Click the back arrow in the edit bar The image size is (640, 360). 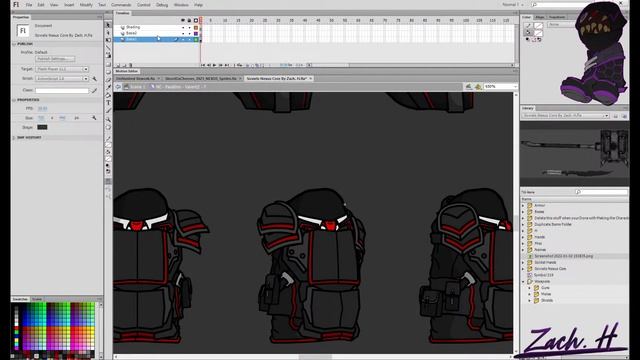pyautogui.click(x=118, y=87)
